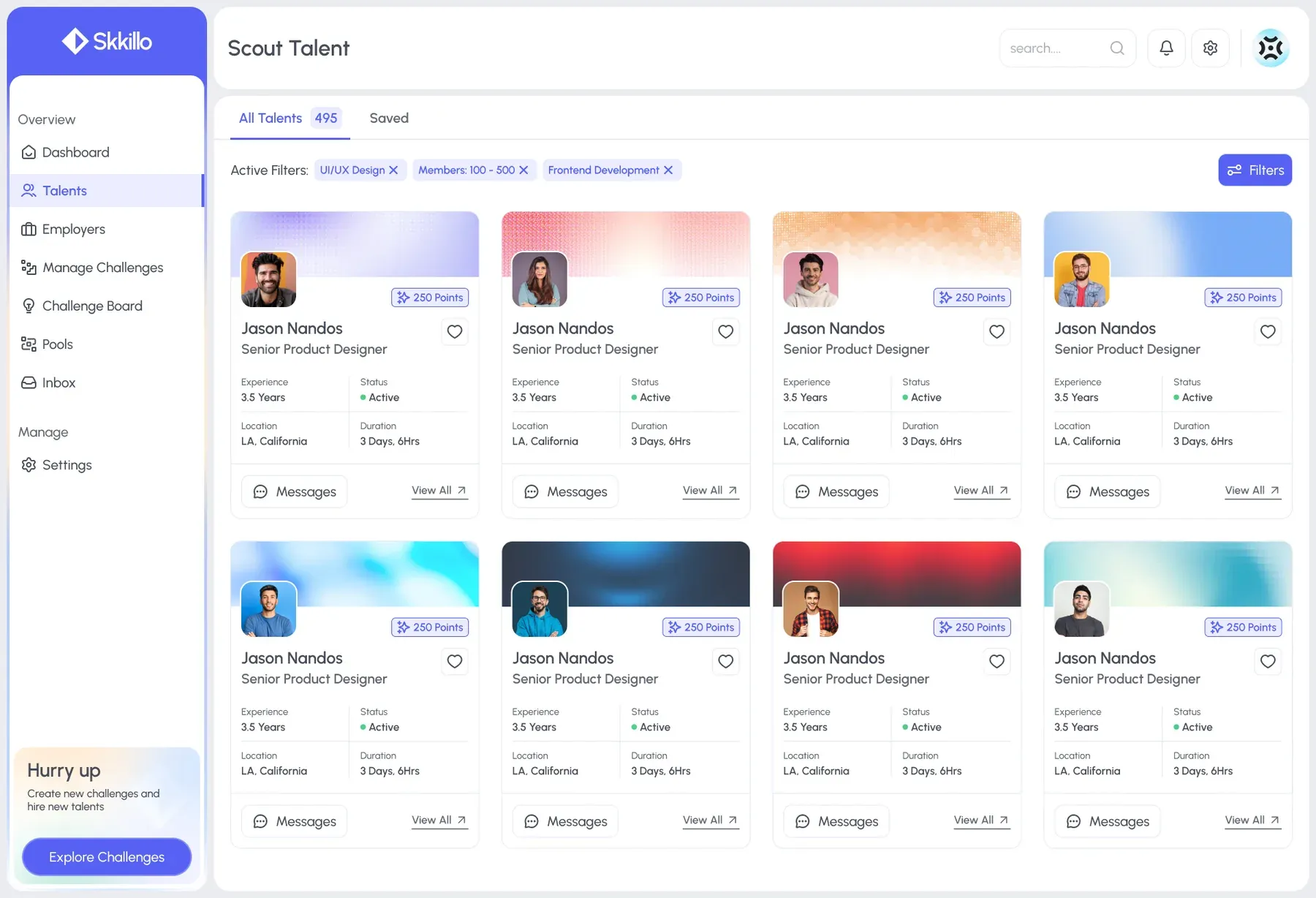Screen dimensions: 1316x898
Task: Remove the UI/UX Design filter chip
Action: (x=393, y=170)
